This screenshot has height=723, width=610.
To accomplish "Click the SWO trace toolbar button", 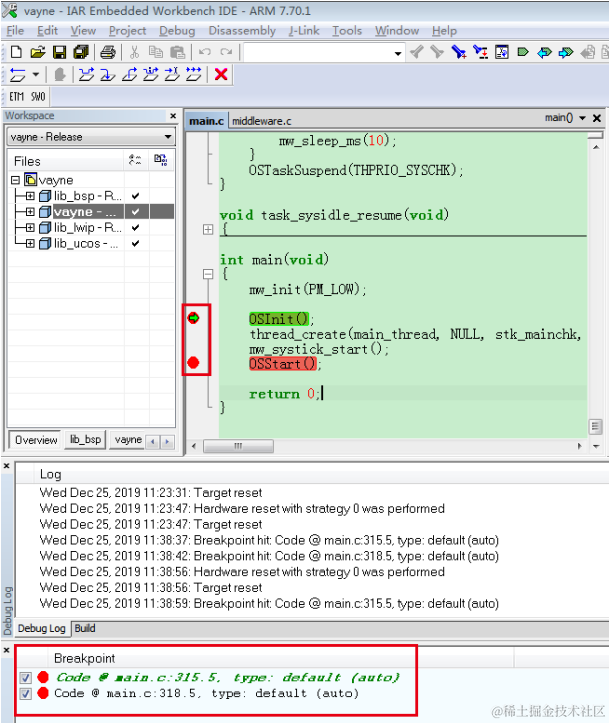I will [x=38, y=96].
